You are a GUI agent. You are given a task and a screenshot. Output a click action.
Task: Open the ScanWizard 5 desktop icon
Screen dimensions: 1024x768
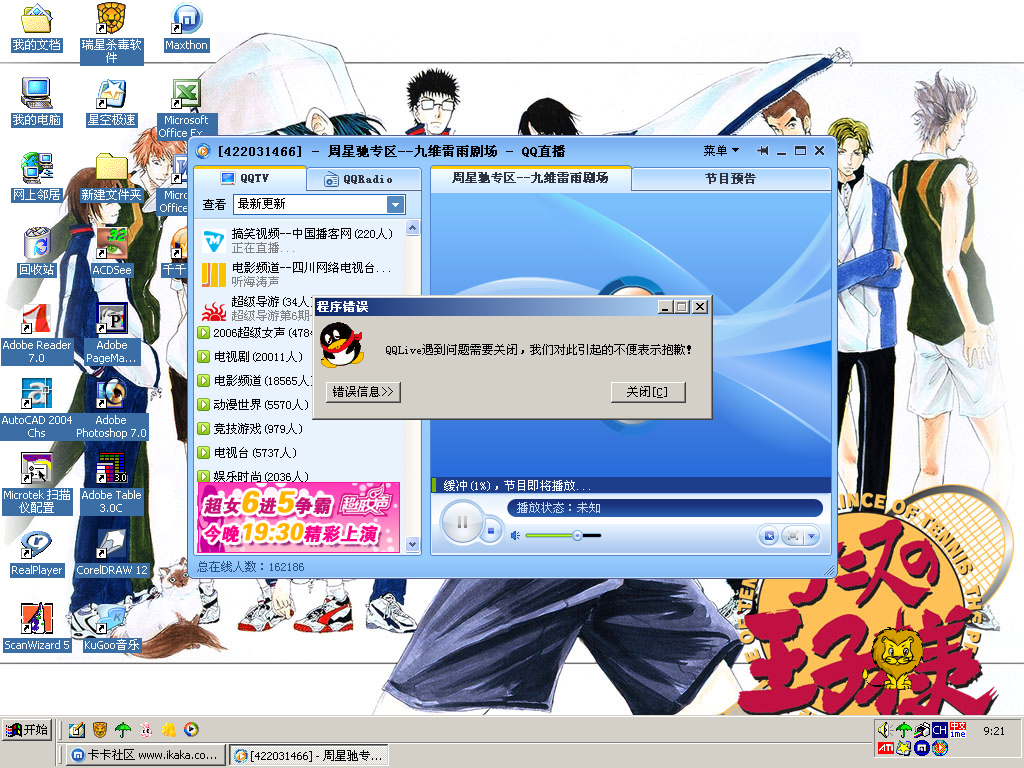click(x=37, y=628)
